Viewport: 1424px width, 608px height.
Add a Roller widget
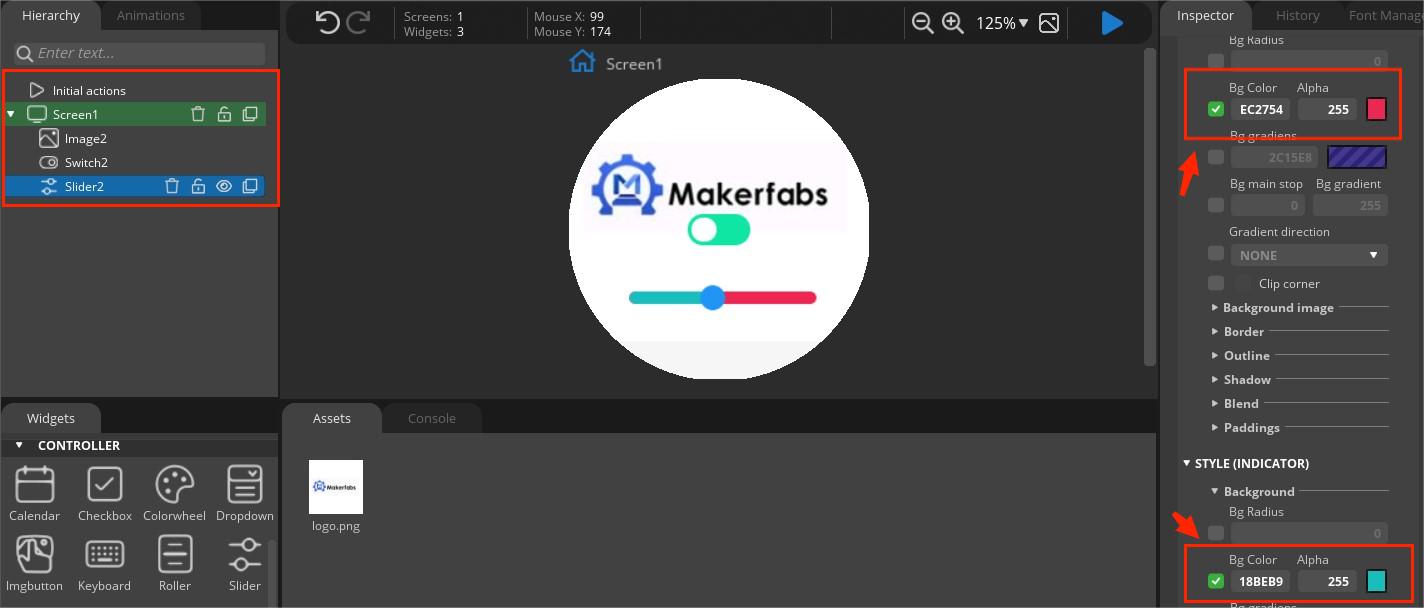175,563
